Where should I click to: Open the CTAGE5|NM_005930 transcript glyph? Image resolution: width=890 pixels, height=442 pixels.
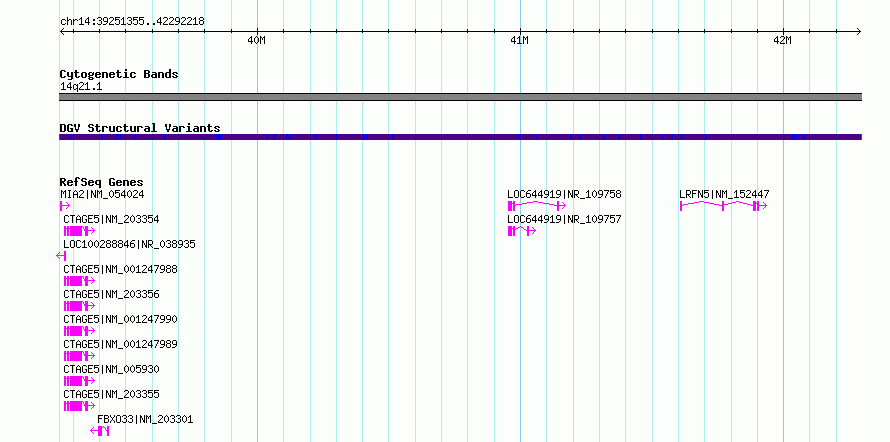(79, 381)
